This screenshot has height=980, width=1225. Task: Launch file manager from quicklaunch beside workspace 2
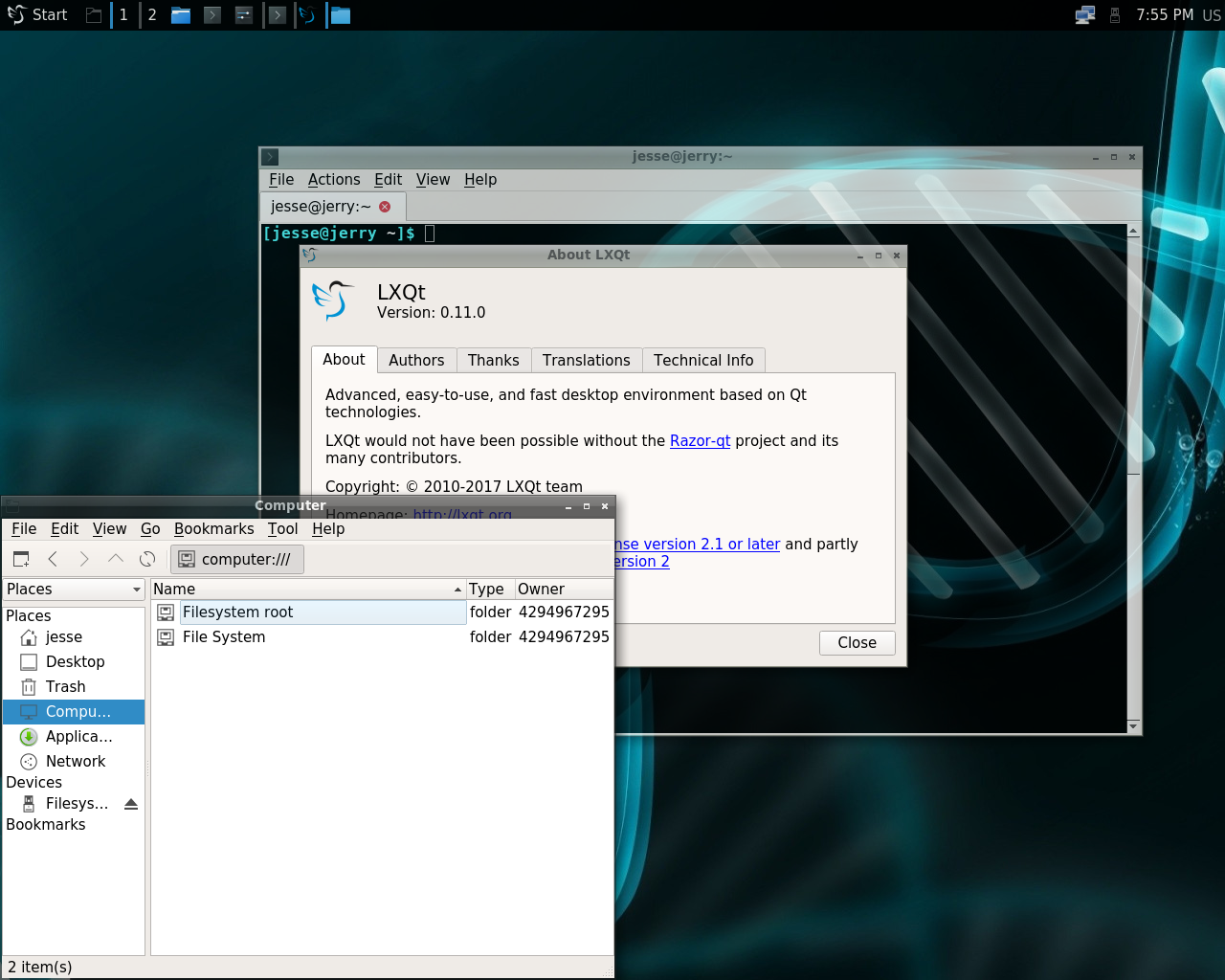point(181,14)
